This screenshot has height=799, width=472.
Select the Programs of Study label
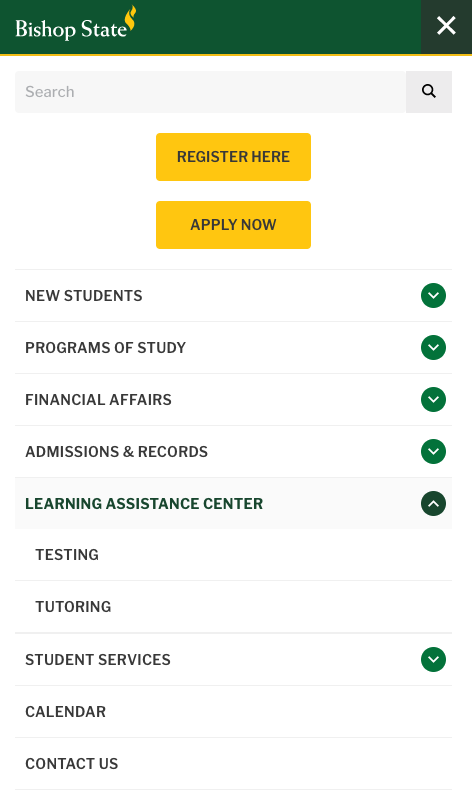[106, 348]
